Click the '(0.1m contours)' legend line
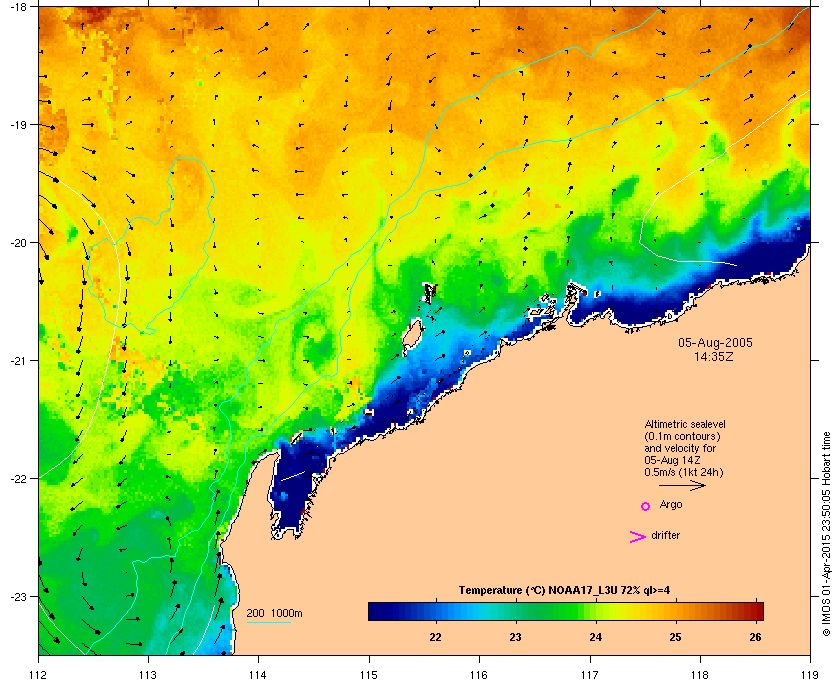The height and width of the screenshot is (680, 840). [682, 436]
